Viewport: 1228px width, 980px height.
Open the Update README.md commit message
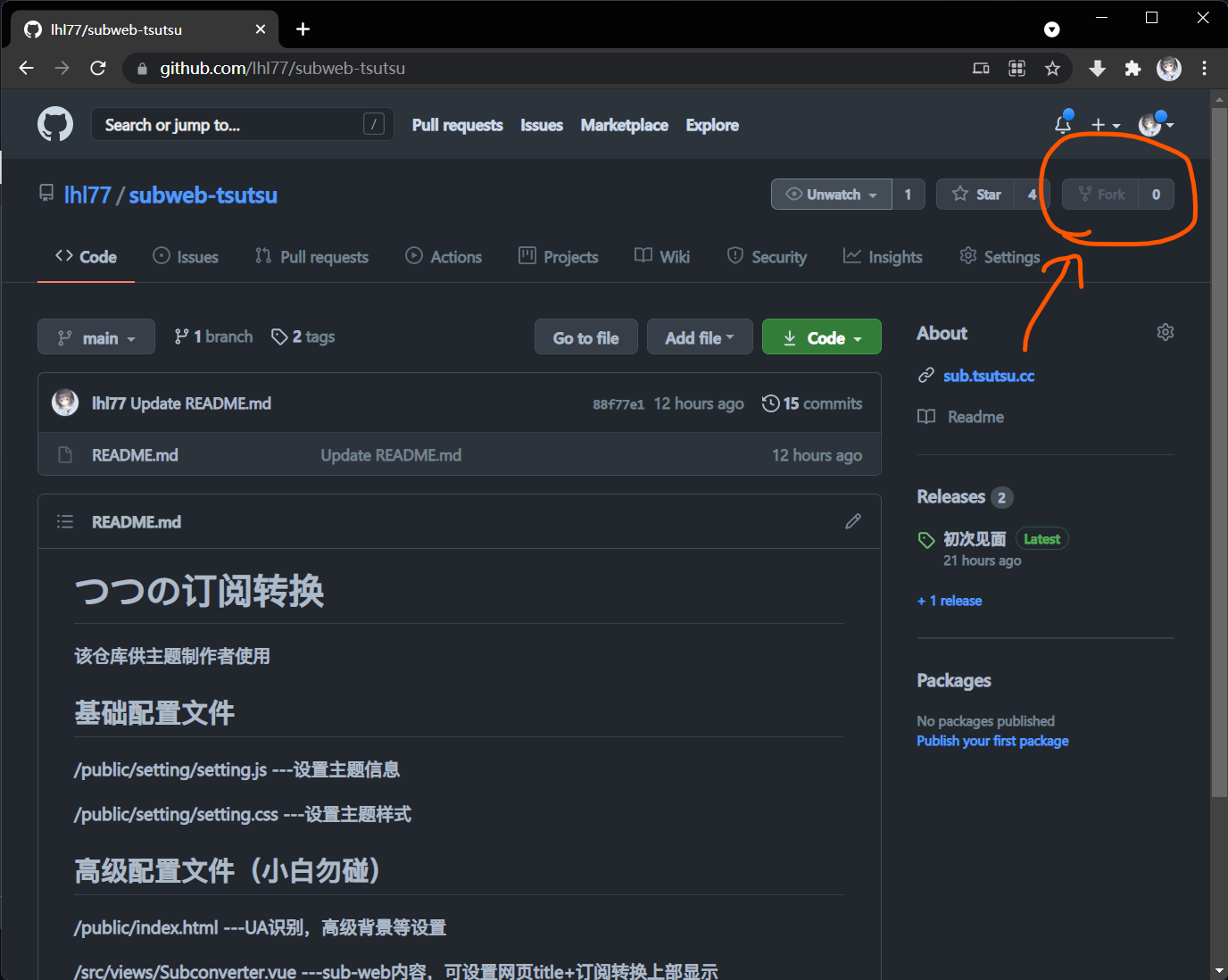(201, 403)
